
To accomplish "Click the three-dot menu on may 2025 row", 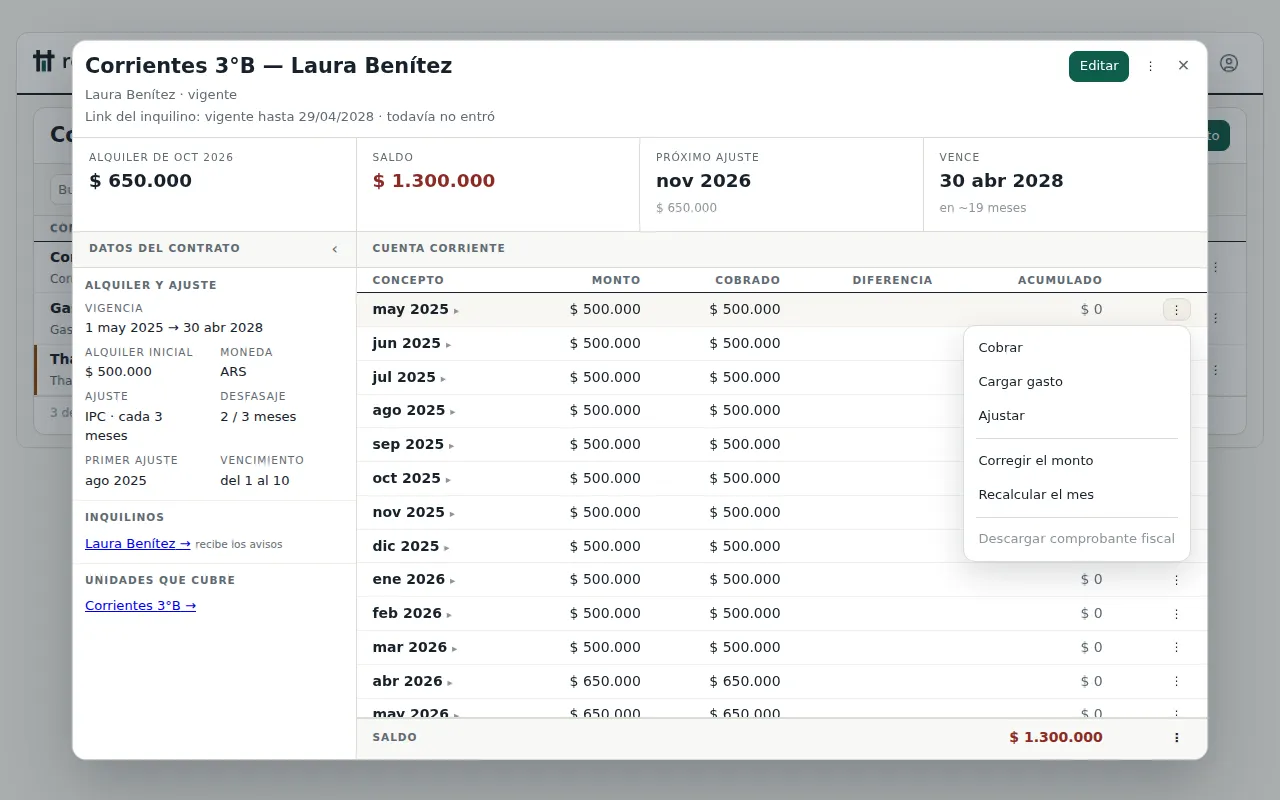I will point(1176,310).
